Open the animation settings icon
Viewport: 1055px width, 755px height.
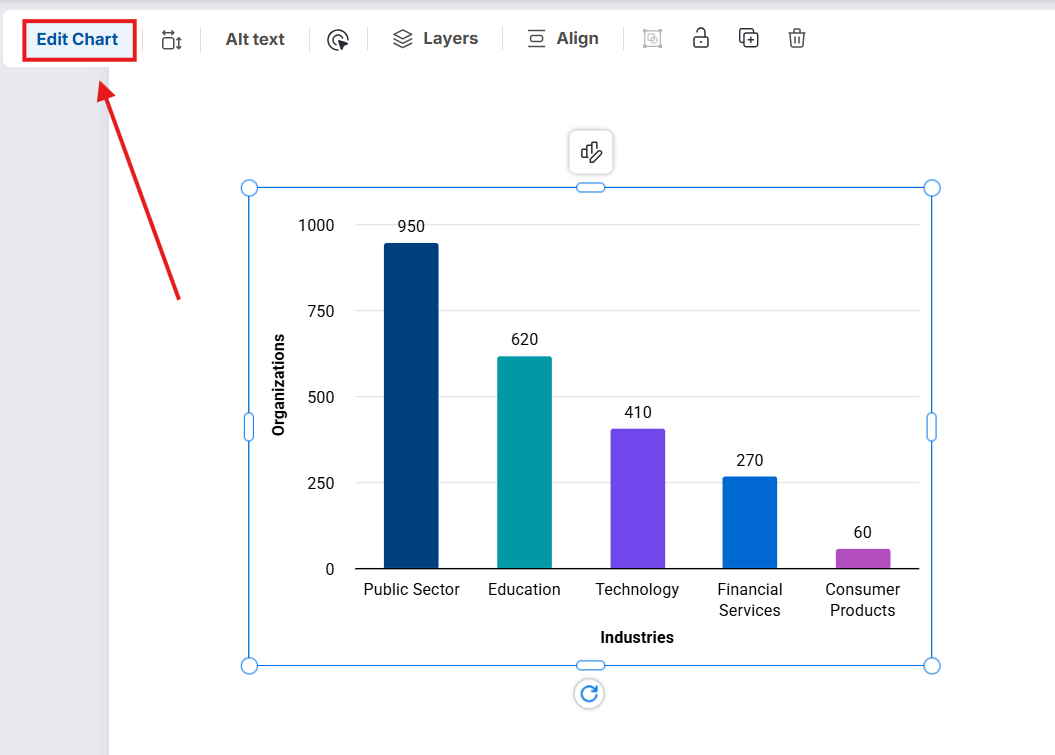pyautogui.click(x=338, y=38)
